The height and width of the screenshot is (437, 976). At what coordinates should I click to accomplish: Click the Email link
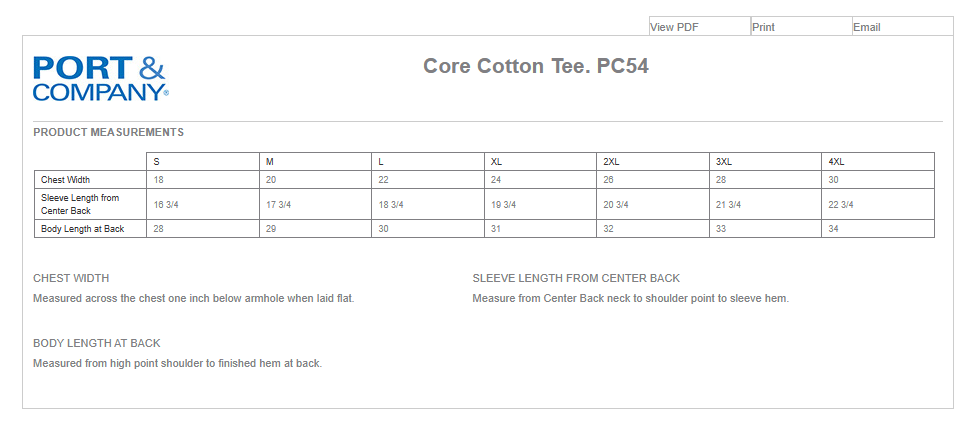point(866,27)
